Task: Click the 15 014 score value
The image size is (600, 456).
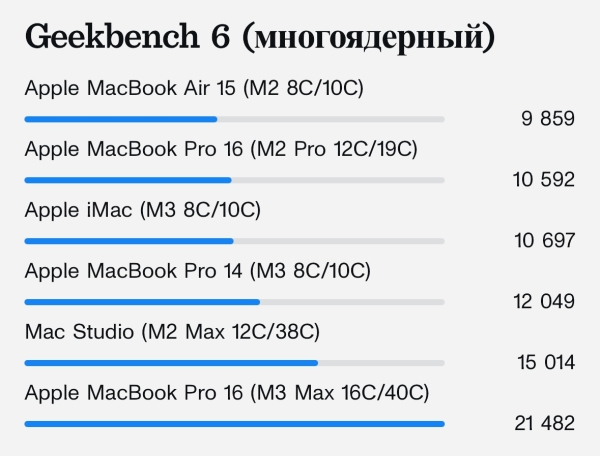Action: pos(546,362)
